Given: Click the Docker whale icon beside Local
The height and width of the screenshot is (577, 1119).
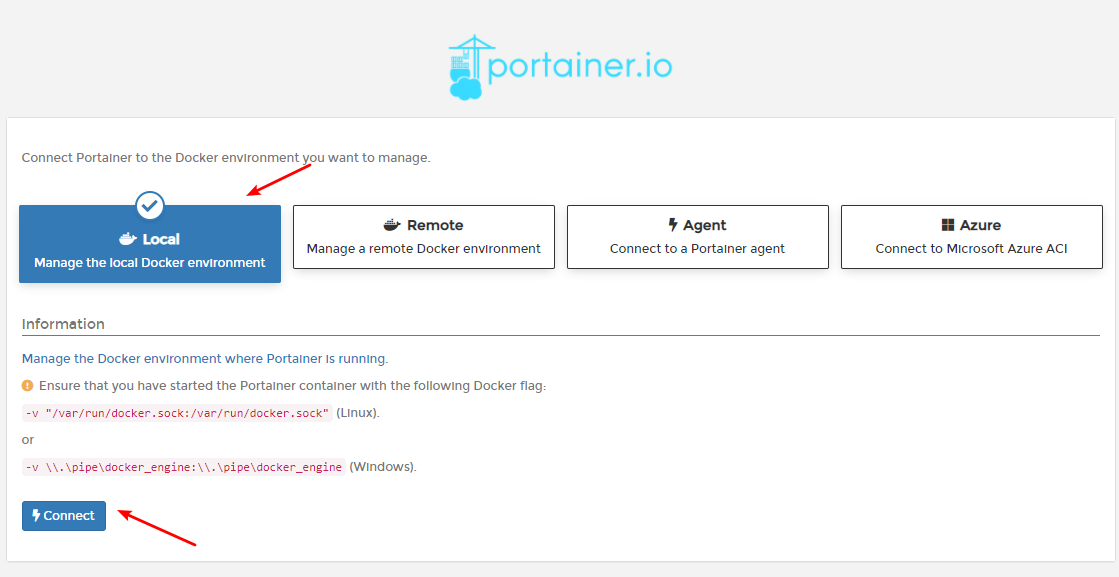Looking at the screenshot, I should click(128, 239).
